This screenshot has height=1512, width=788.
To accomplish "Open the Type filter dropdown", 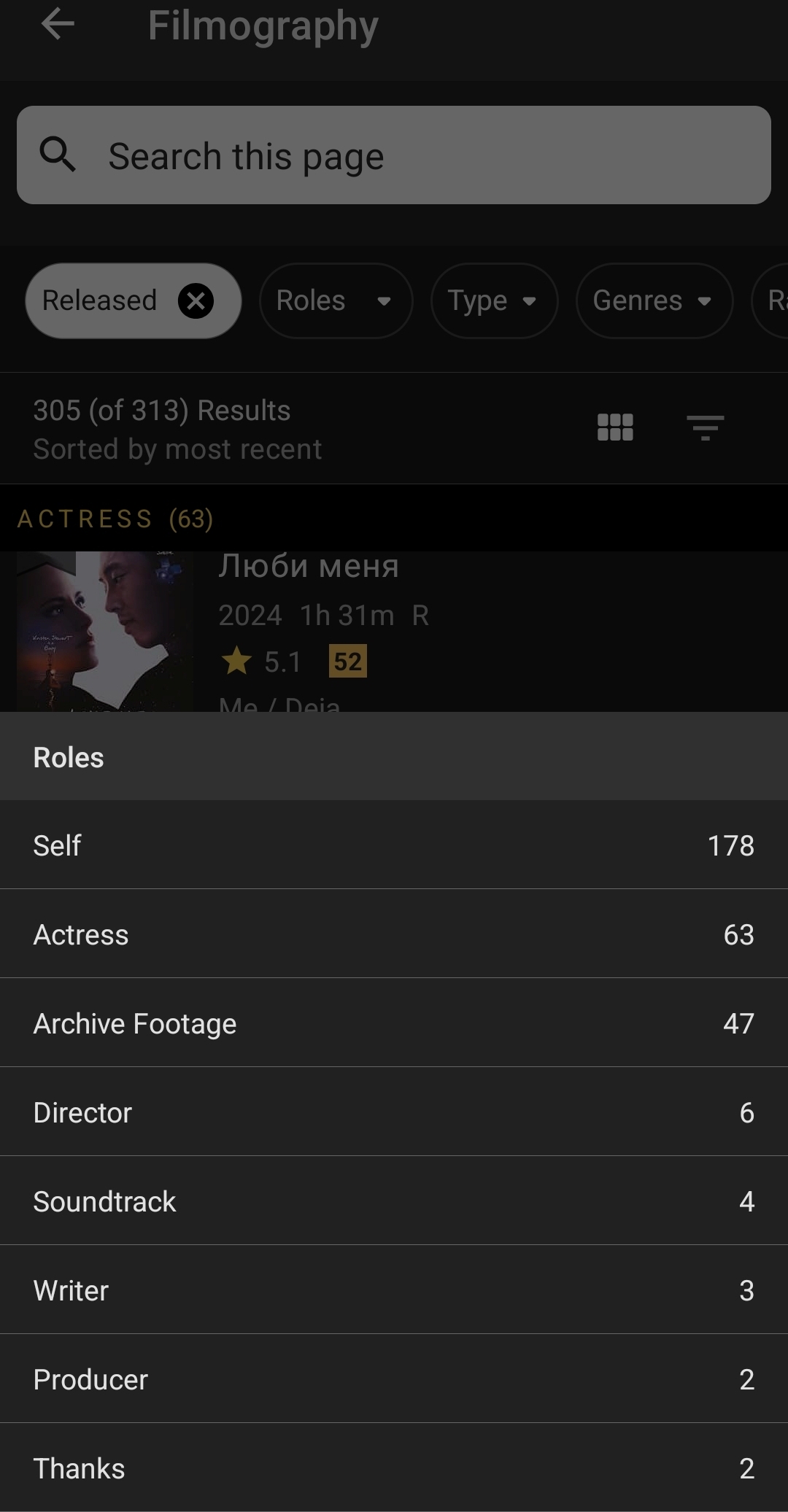I will (493, 301).
